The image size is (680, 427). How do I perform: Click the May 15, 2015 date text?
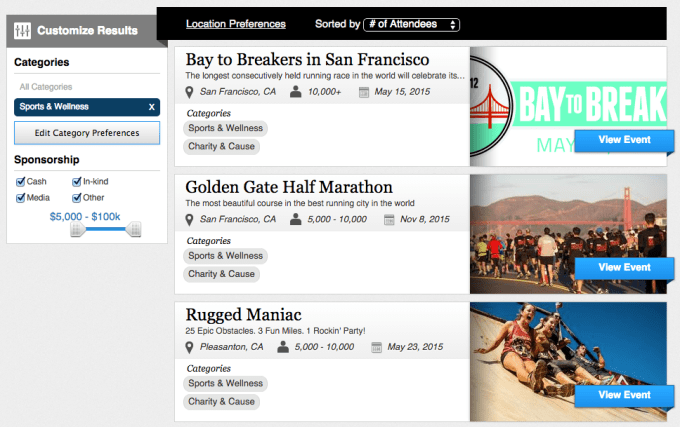(x=402, y=92)
